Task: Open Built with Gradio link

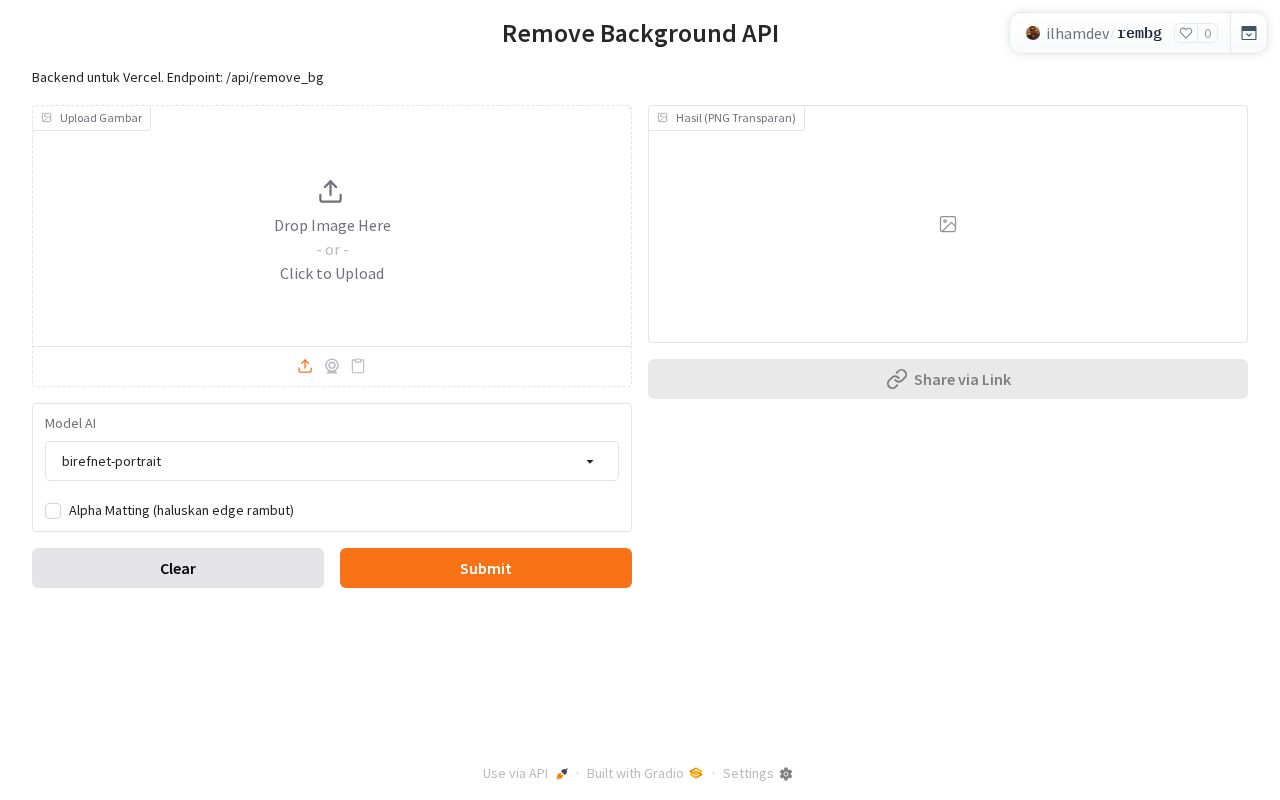Action: pos(645,774)
